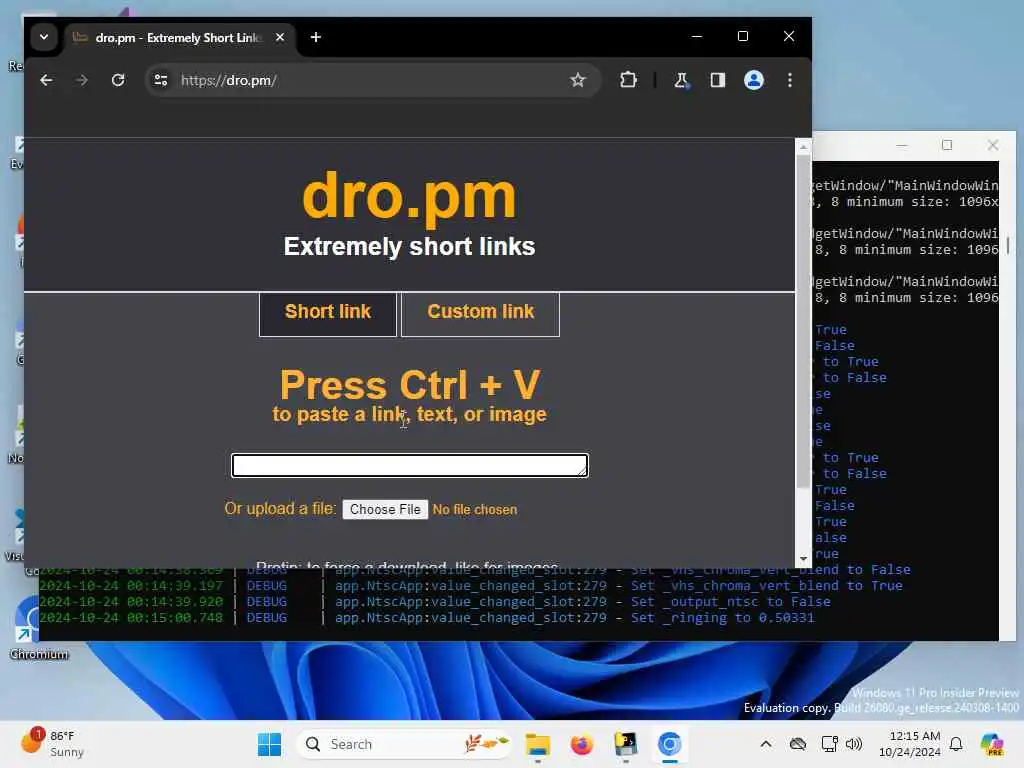Close the dro.pm tab

[280, 37]
